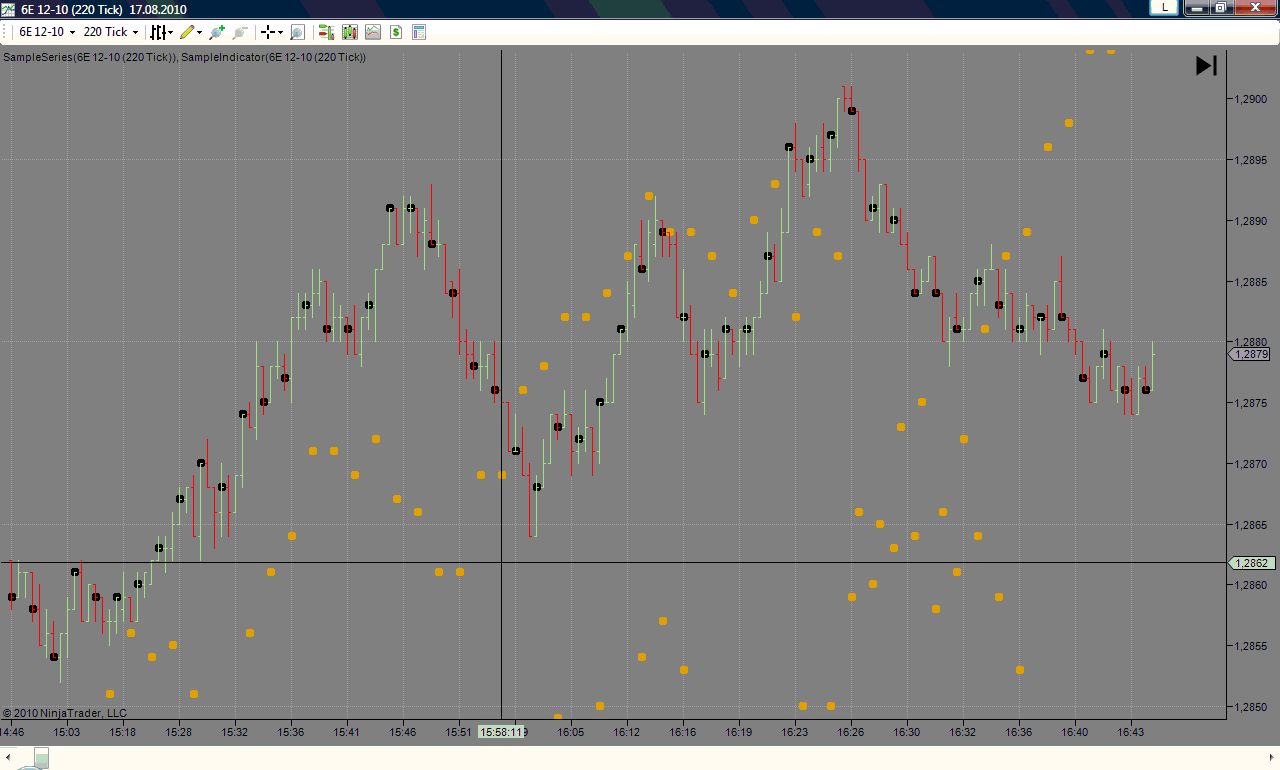Click the 16:12 time axis label
Image resolution: width=1280 pixels, height=770 pixels.
tap(627, 732)
